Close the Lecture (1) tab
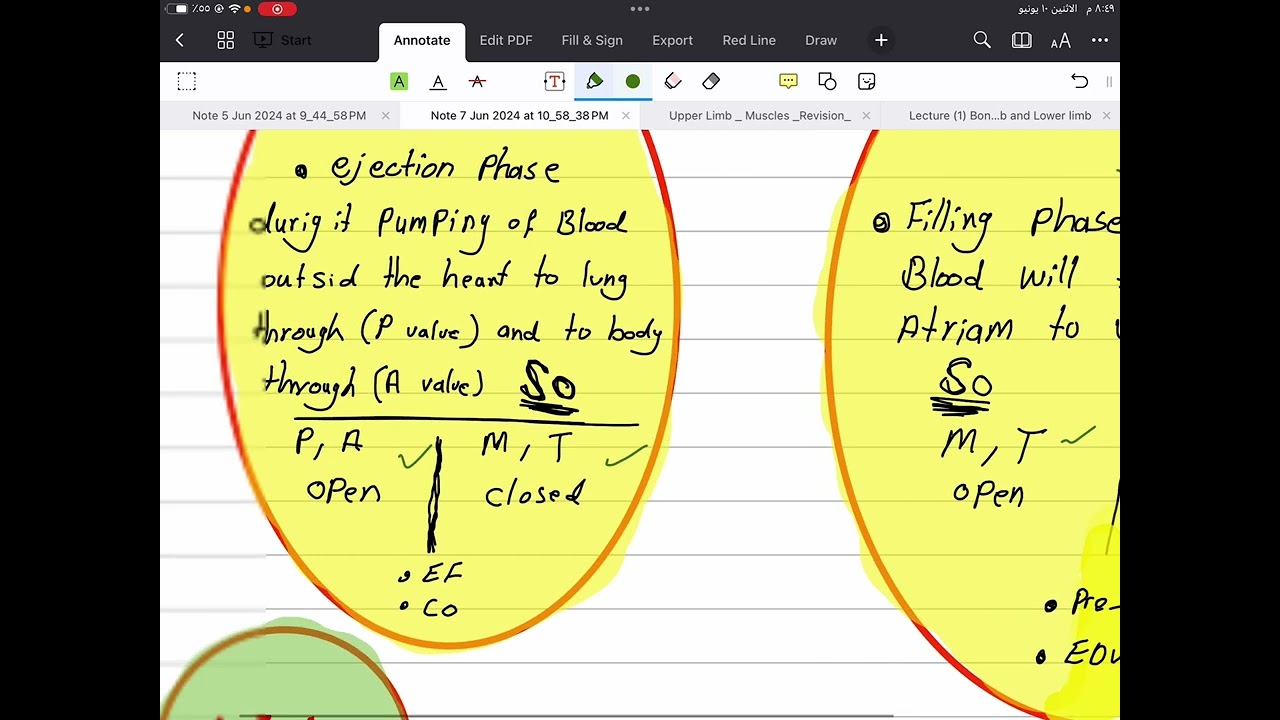This screenshot has height=720, width=1280. coord(1106,116)
